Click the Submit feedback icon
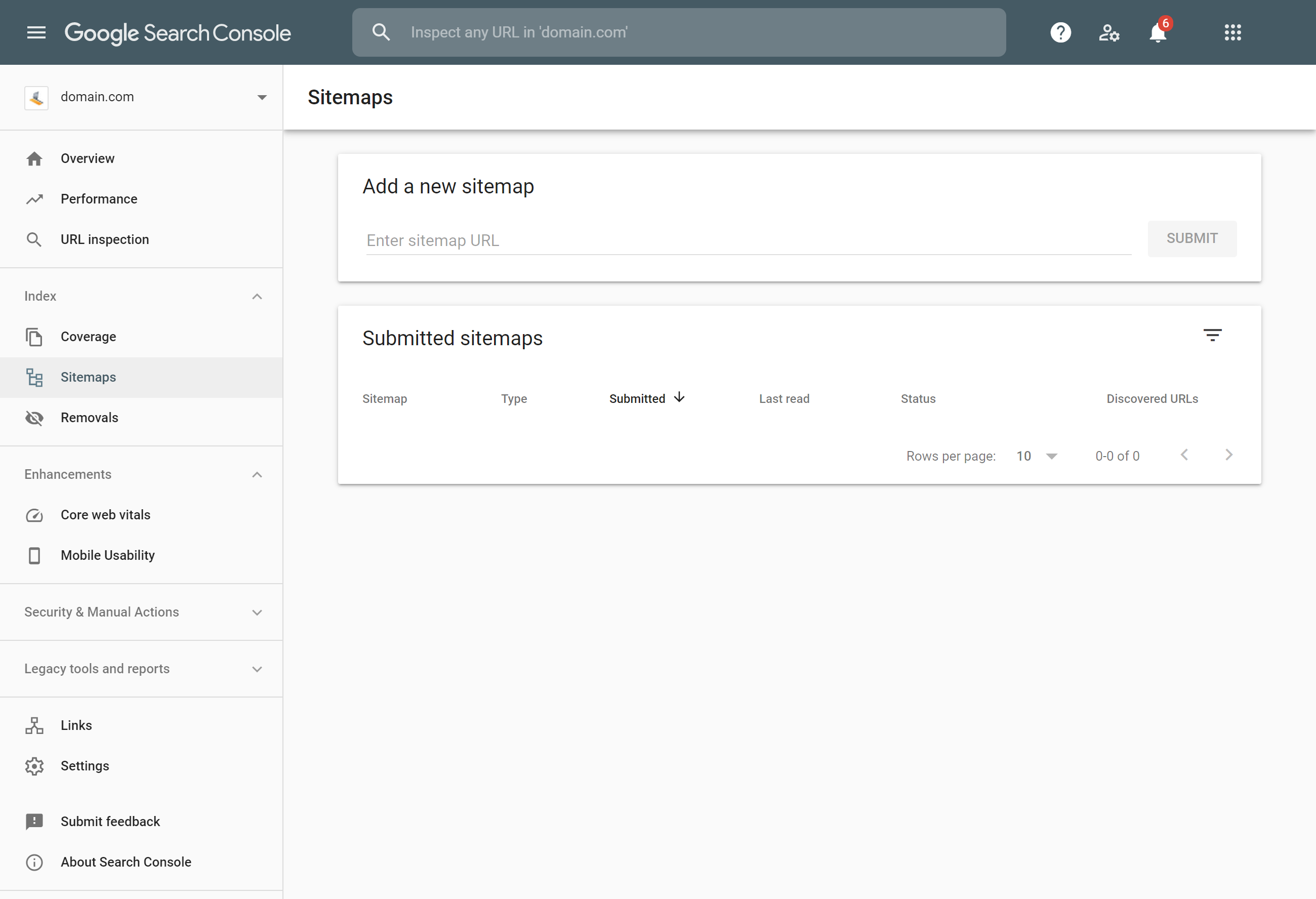 coord(33,821)
